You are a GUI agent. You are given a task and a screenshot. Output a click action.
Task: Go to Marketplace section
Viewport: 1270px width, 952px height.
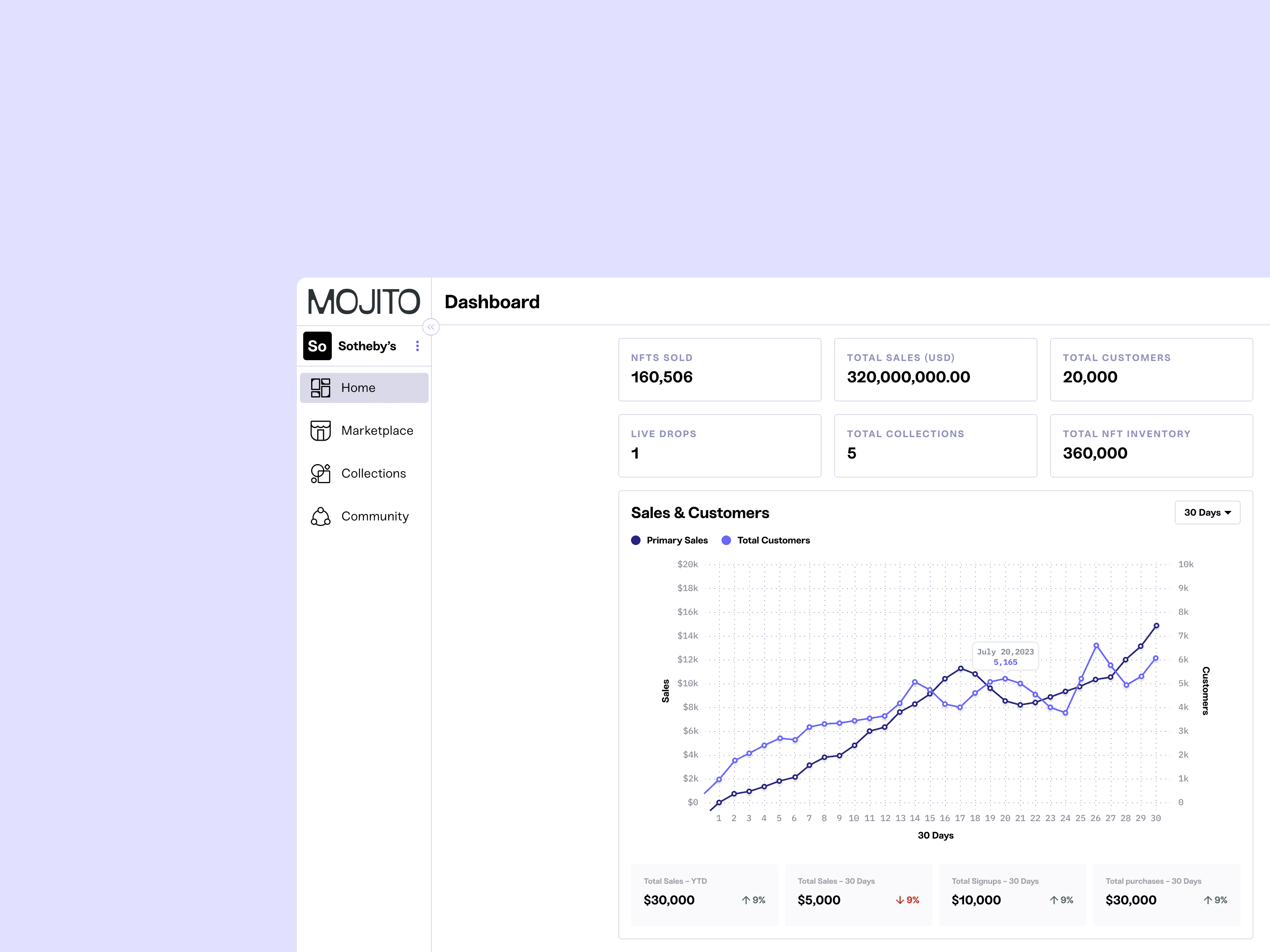coord(364,430)
